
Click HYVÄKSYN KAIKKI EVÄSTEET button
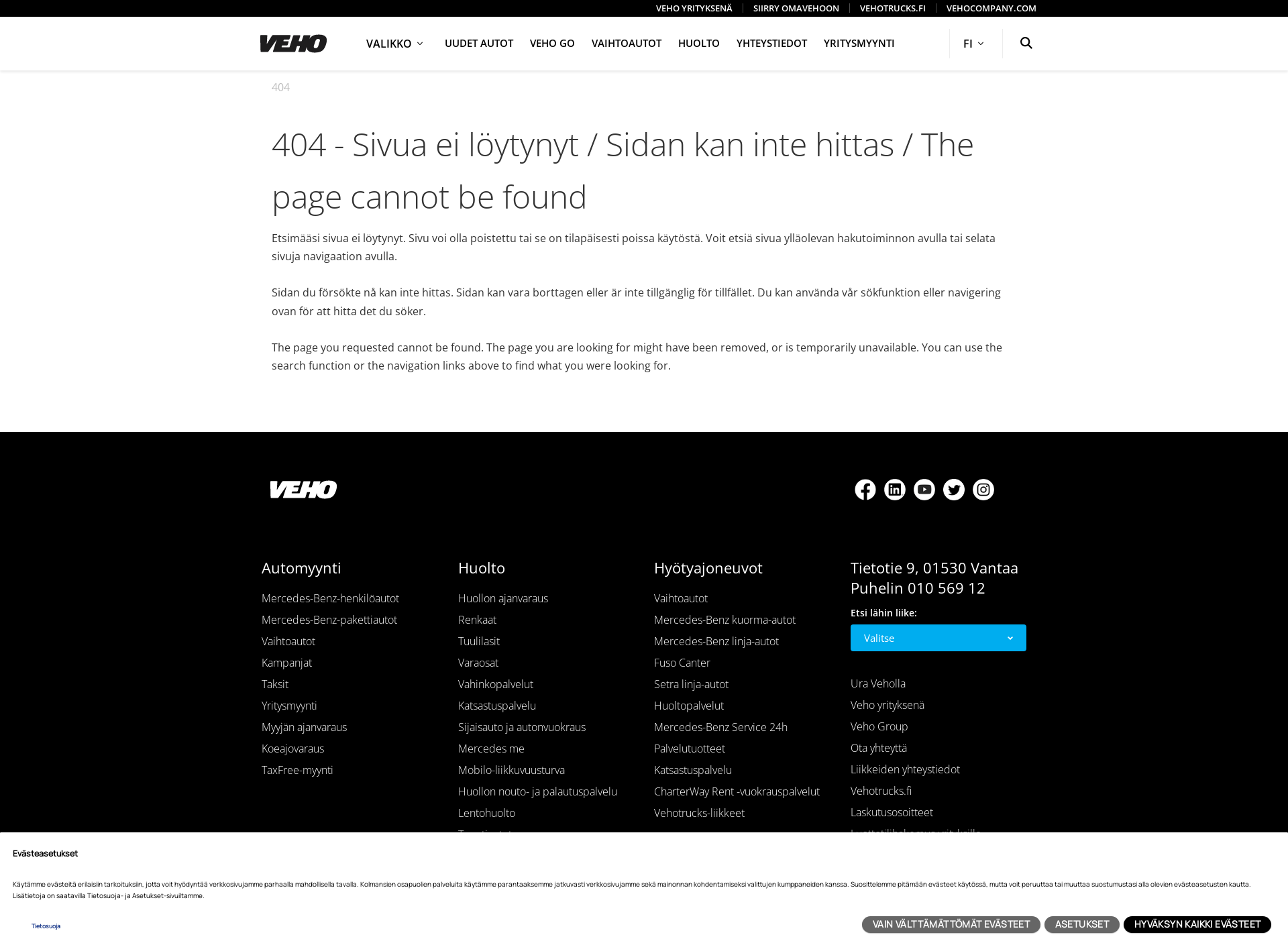tap(1197, 923)
